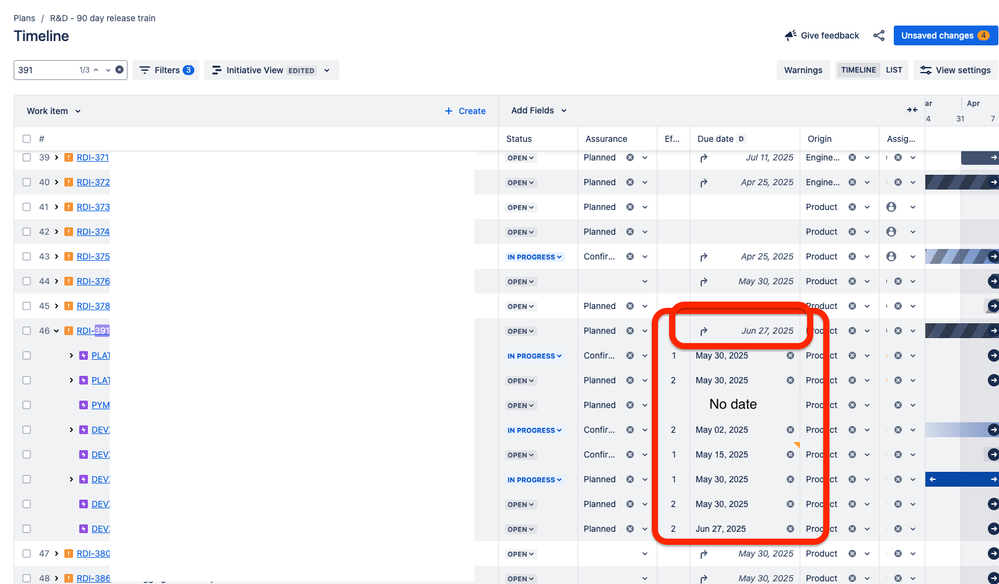The width and height of the screenshot is (999, 584).
Task: Switch to the LIST view tab
Action: pyautogui.click(x=894, y=70)
